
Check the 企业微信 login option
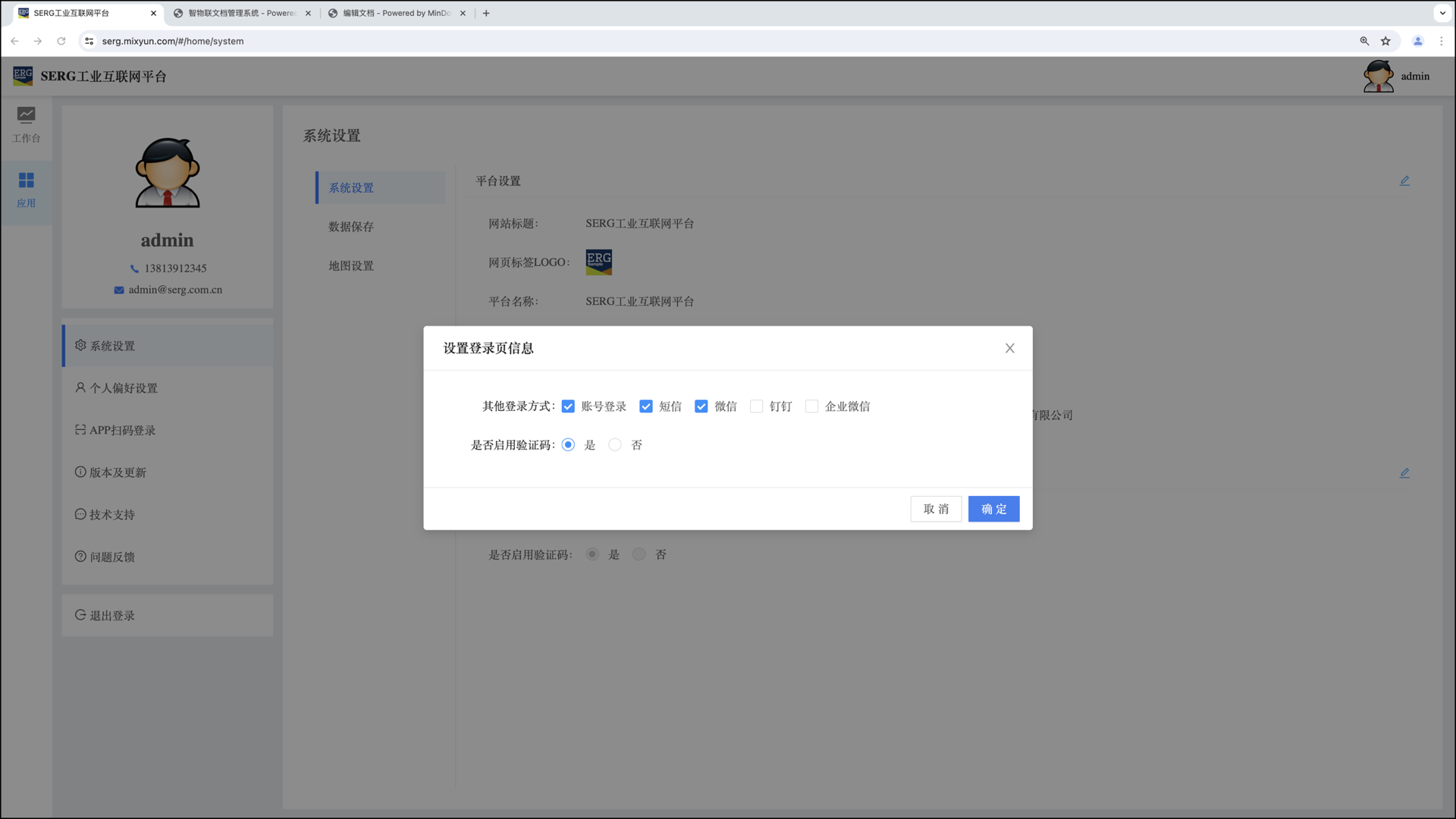(811, 406)
